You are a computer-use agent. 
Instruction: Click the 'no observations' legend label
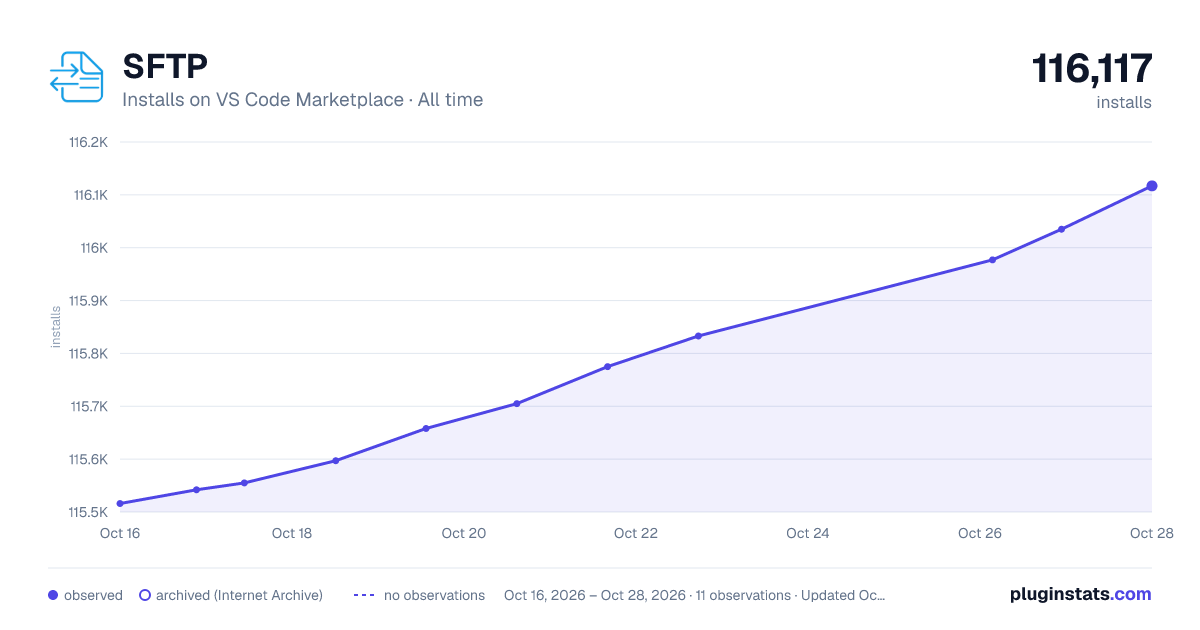(434, 595)
